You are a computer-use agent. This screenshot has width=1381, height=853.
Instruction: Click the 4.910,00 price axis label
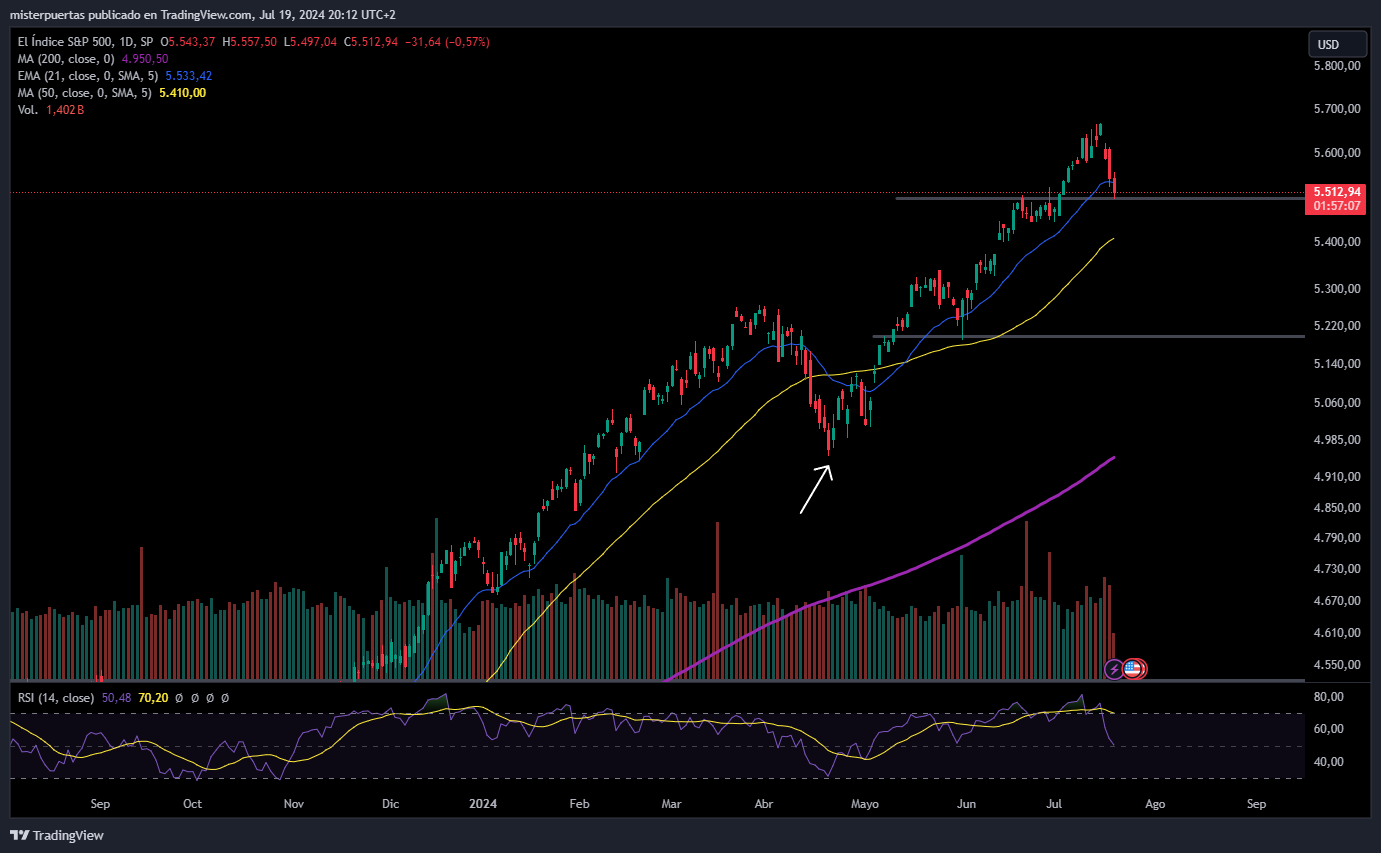click(1337, 477)
